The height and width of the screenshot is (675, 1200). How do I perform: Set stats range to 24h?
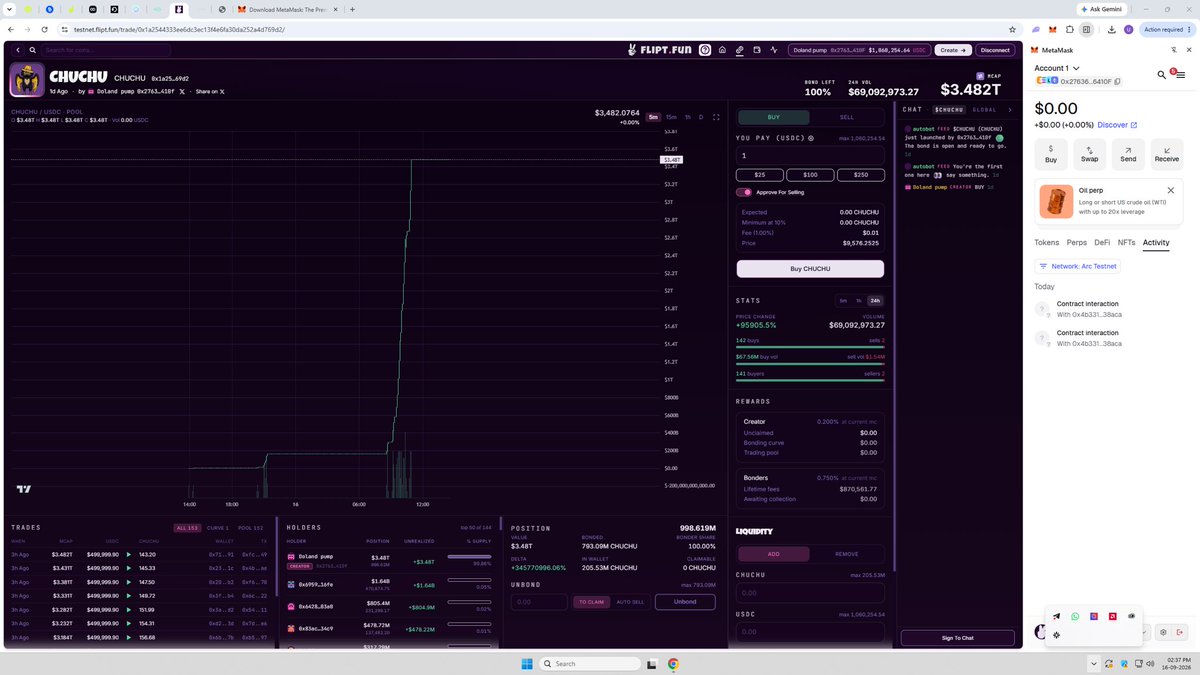coord(875,300)
